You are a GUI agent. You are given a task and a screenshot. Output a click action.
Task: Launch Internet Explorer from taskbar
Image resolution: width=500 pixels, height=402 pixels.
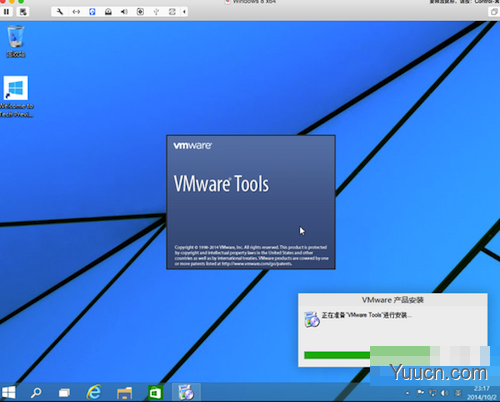click(x=94, y=392)
